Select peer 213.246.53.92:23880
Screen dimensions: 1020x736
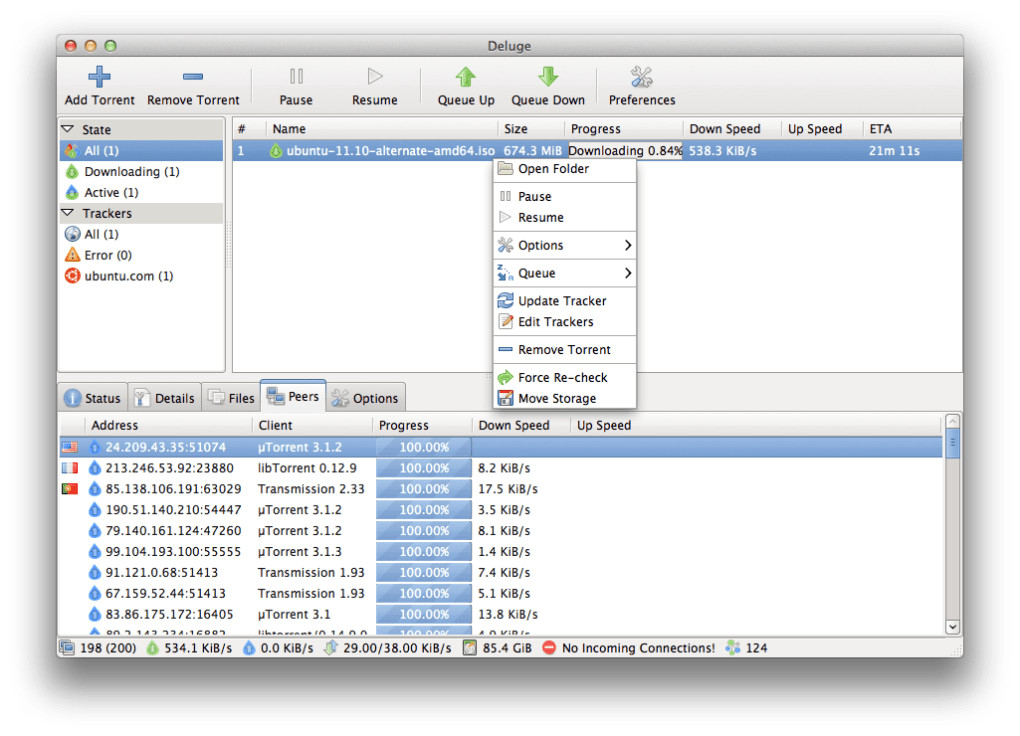pyautogui.click(x=501, y=468)
